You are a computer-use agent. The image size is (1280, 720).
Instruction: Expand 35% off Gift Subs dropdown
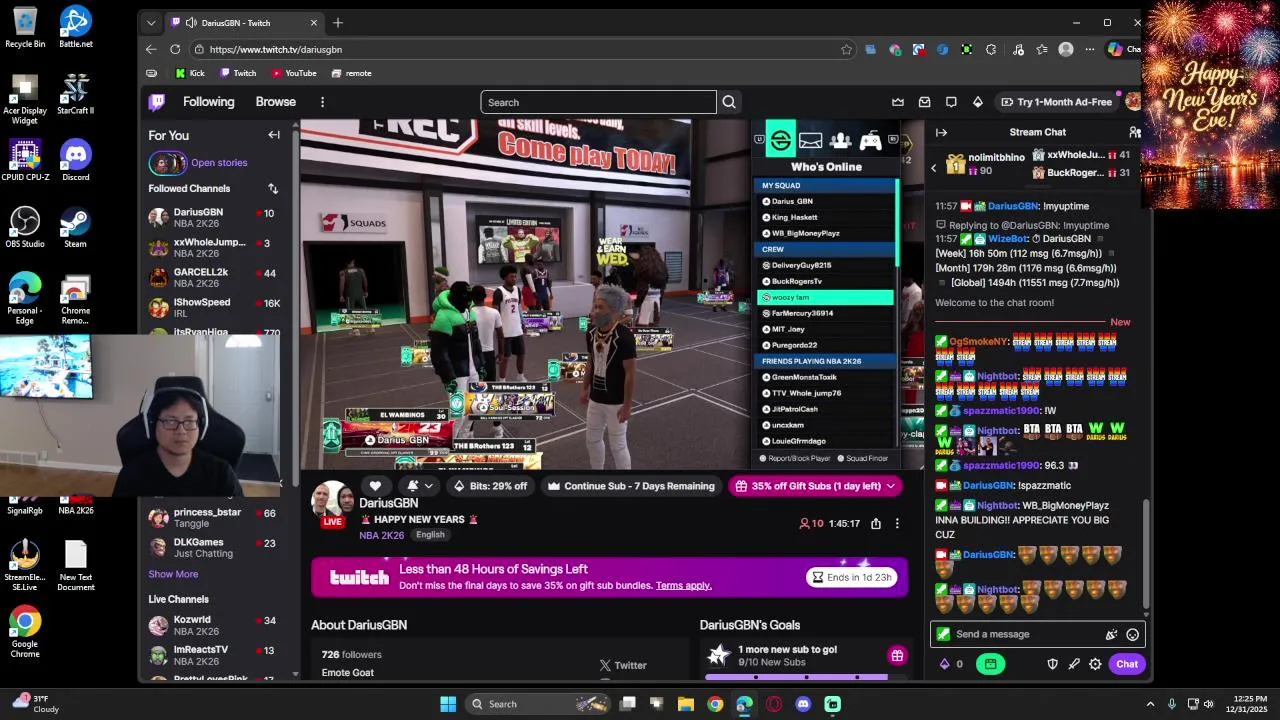(x=890, y=486)
